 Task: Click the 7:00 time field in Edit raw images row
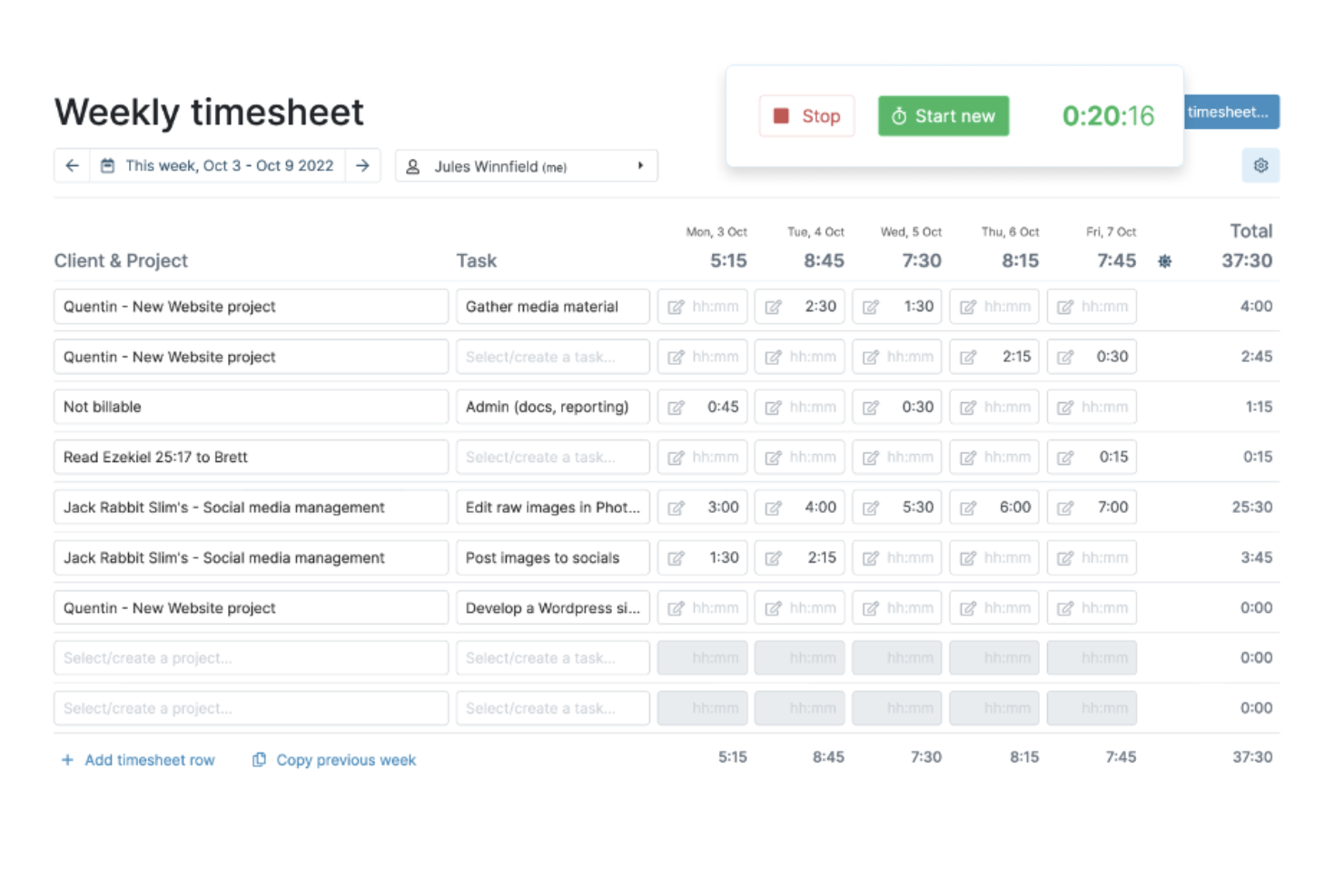tap(1092, 507)
